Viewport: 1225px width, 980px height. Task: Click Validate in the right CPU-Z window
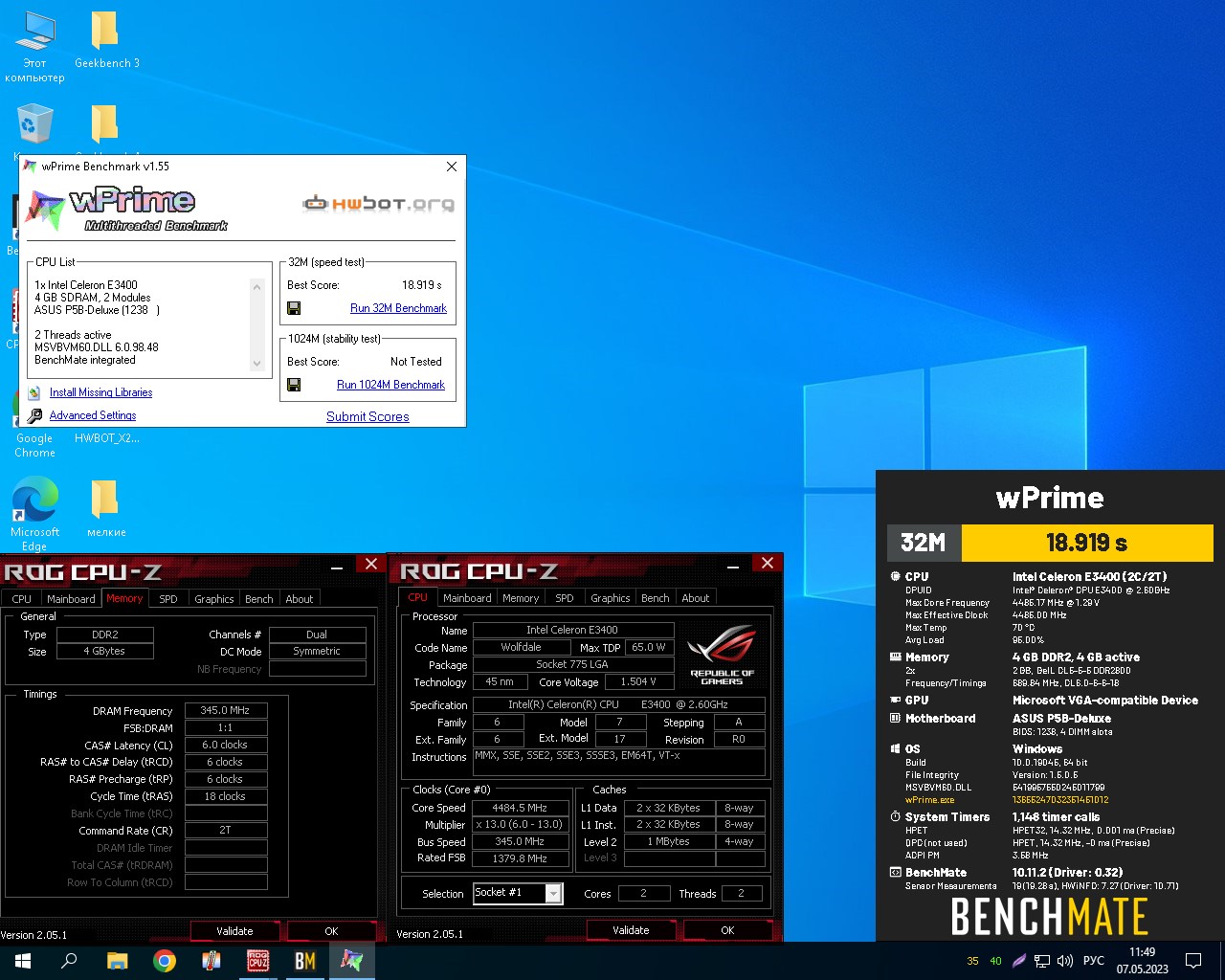631,930
